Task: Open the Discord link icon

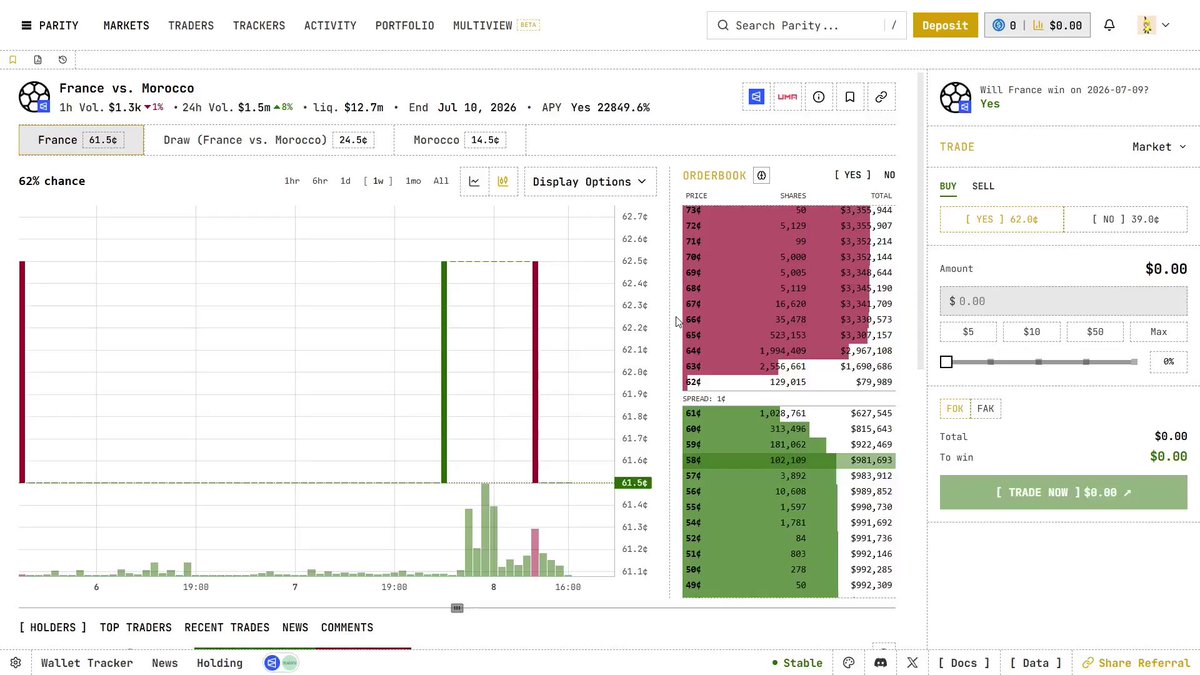Action: tap(881, 663)
